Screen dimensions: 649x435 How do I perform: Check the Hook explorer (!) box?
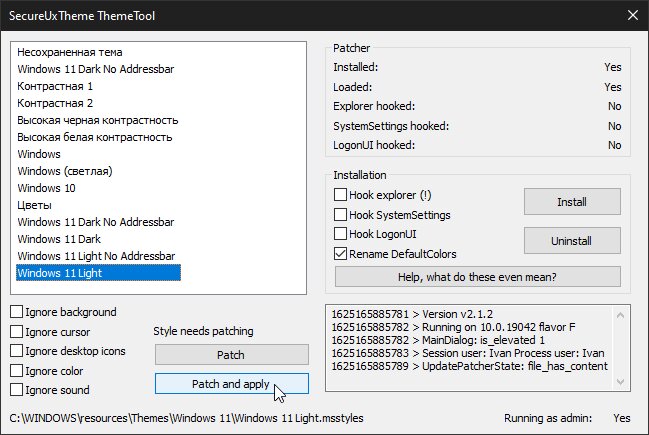coord(340,195)
